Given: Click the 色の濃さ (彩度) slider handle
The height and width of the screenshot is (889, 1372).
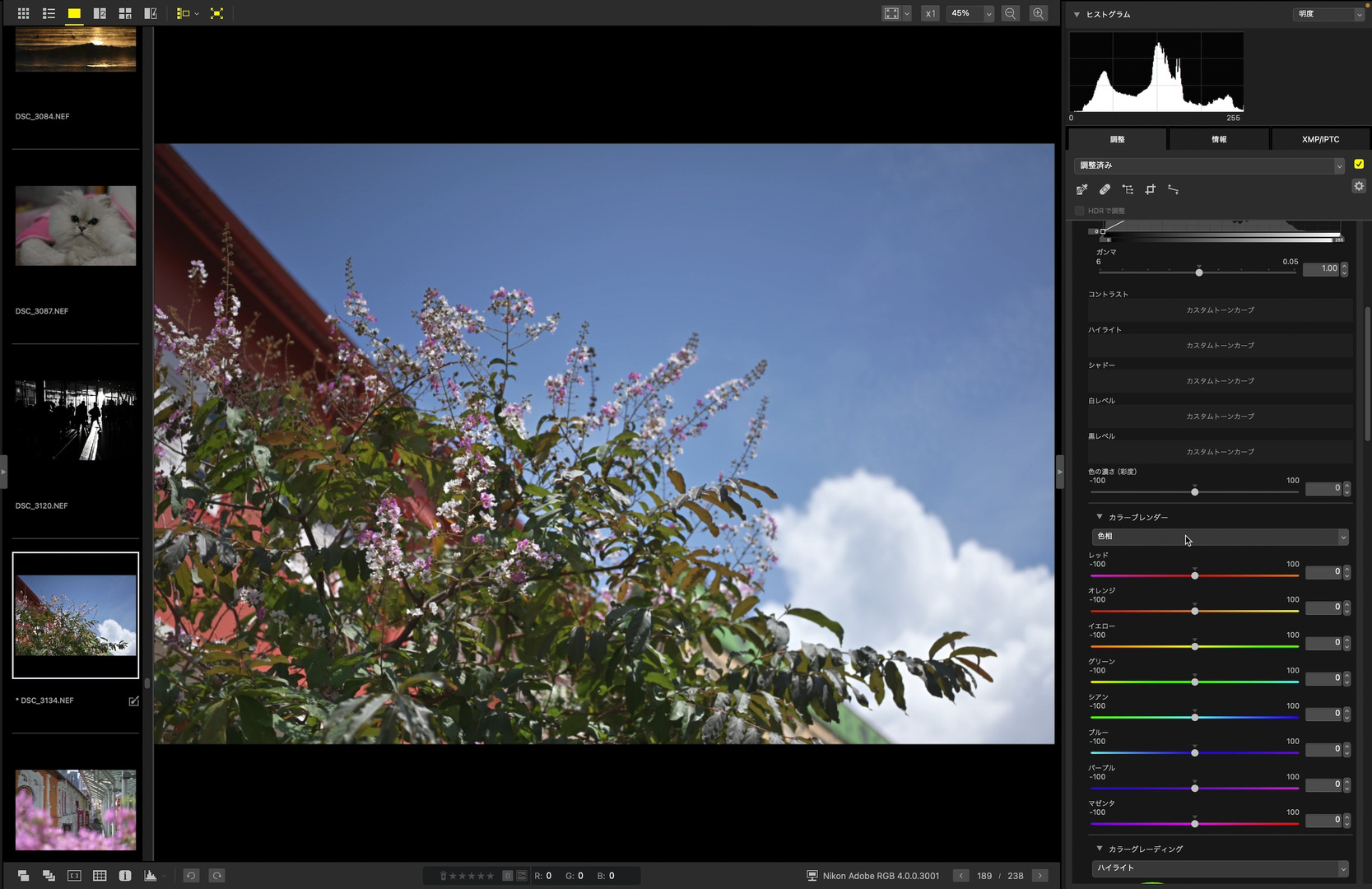Looking at the screenshot, I should (1195, 492).
